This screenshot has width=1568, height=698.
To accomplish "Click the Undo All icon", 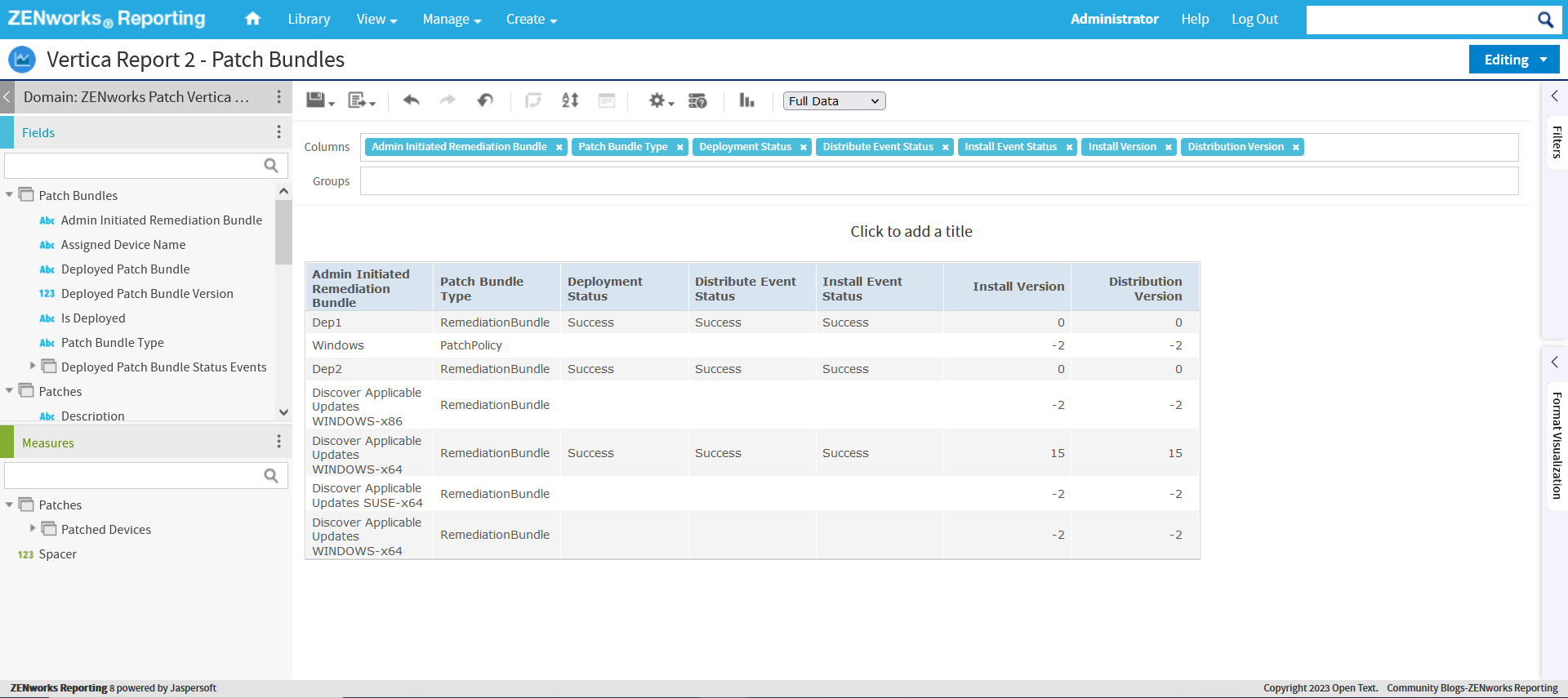I will (x=485, y=100).
